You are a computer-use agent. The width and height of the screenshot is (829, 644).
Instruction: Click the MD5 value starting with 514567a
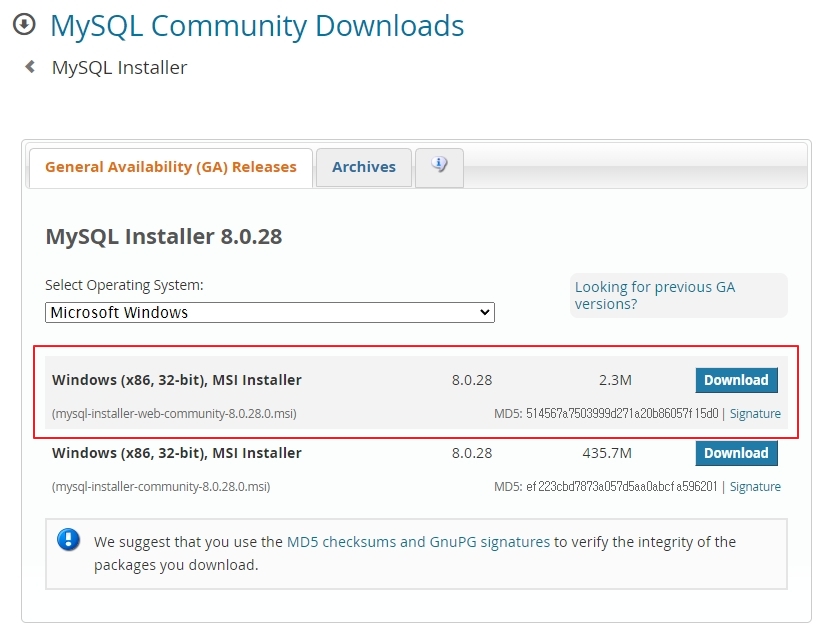(x=622, y=413)
